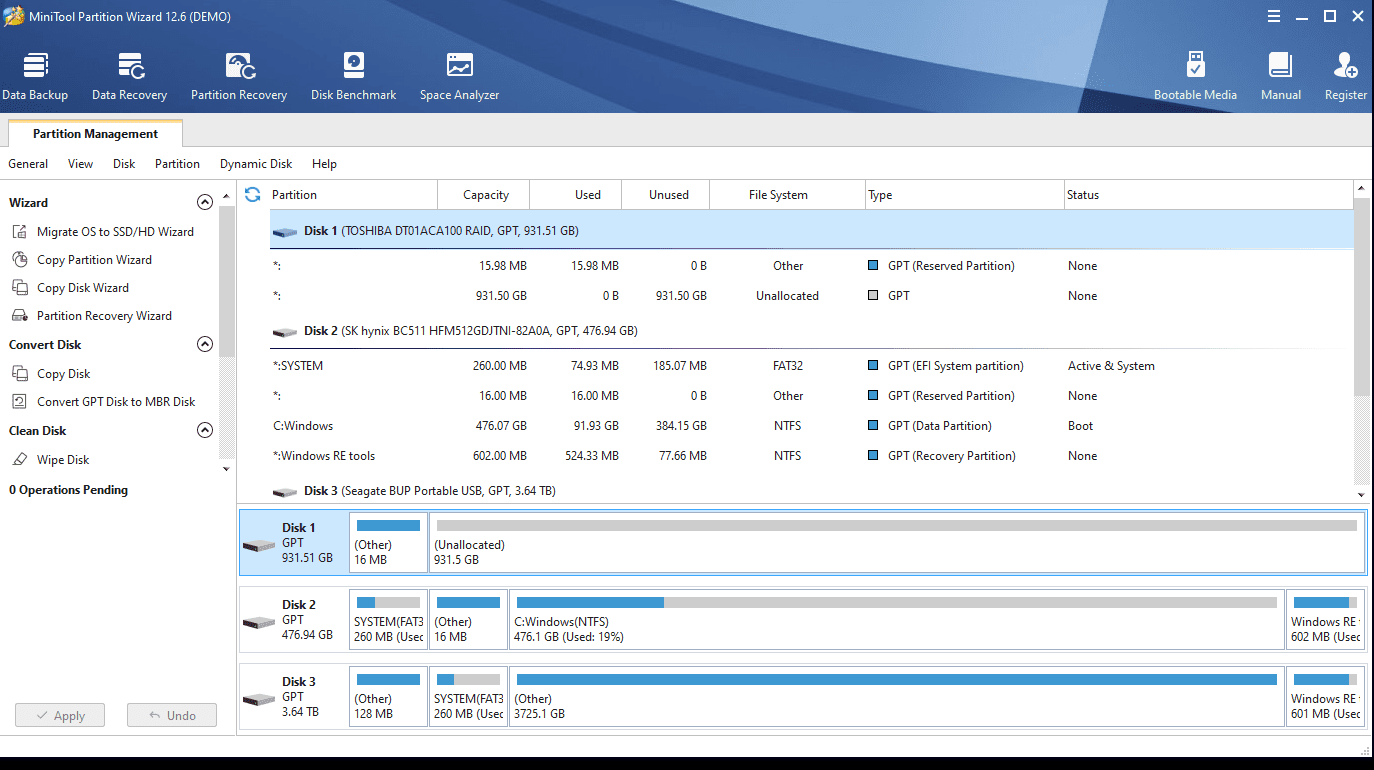Open the Manual book icon
Image resolution: width=1374 pixels, height=770 pixels.
point(1280,66)
